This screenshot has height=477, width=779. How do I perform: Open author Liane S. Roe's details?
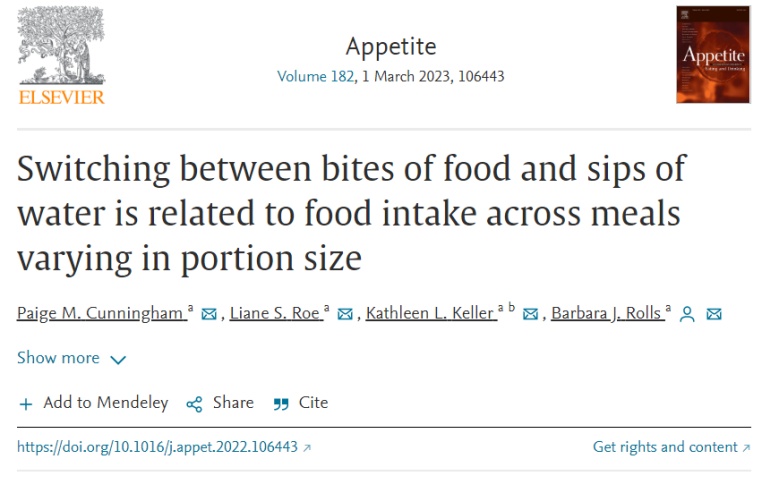(x=274, y=313)
